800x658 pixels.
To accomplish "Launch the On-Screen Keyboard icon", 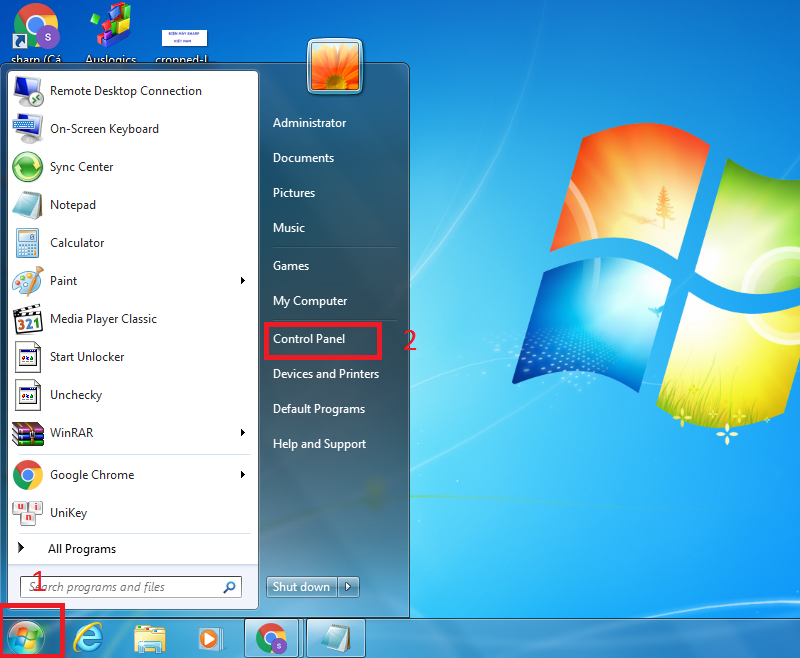I will pos(27,129).
